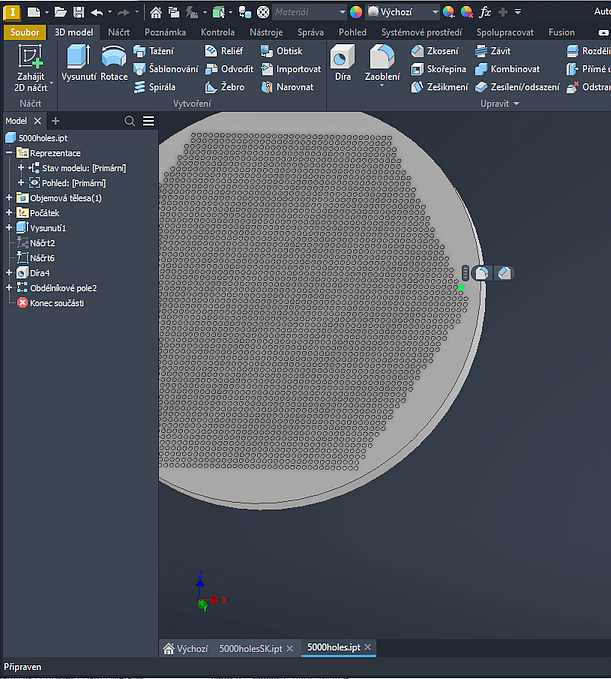The image size is (611, 679).
Task: Click the appearance color wheel swatch
Action: (x=355, y=12)
